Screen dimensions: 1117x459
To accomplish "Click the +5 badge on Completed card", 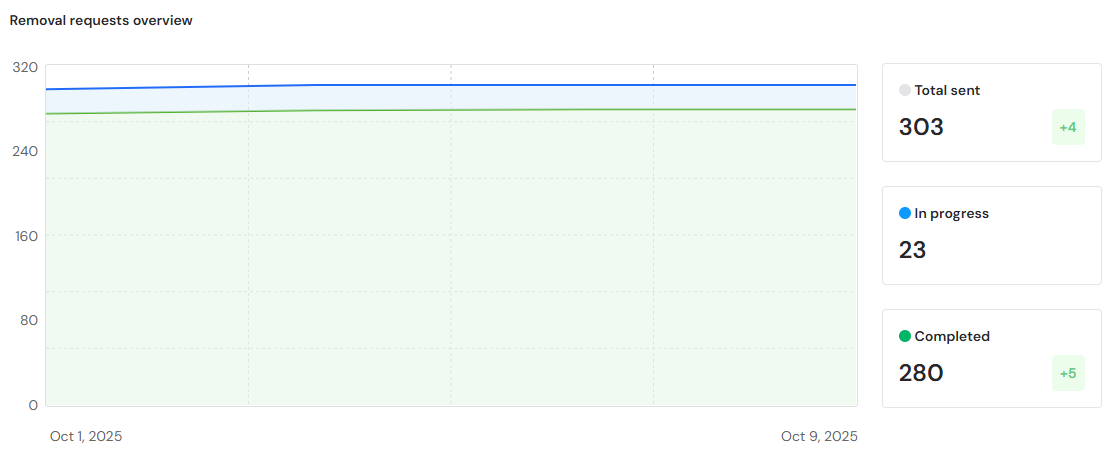I will coord(1068,373).
